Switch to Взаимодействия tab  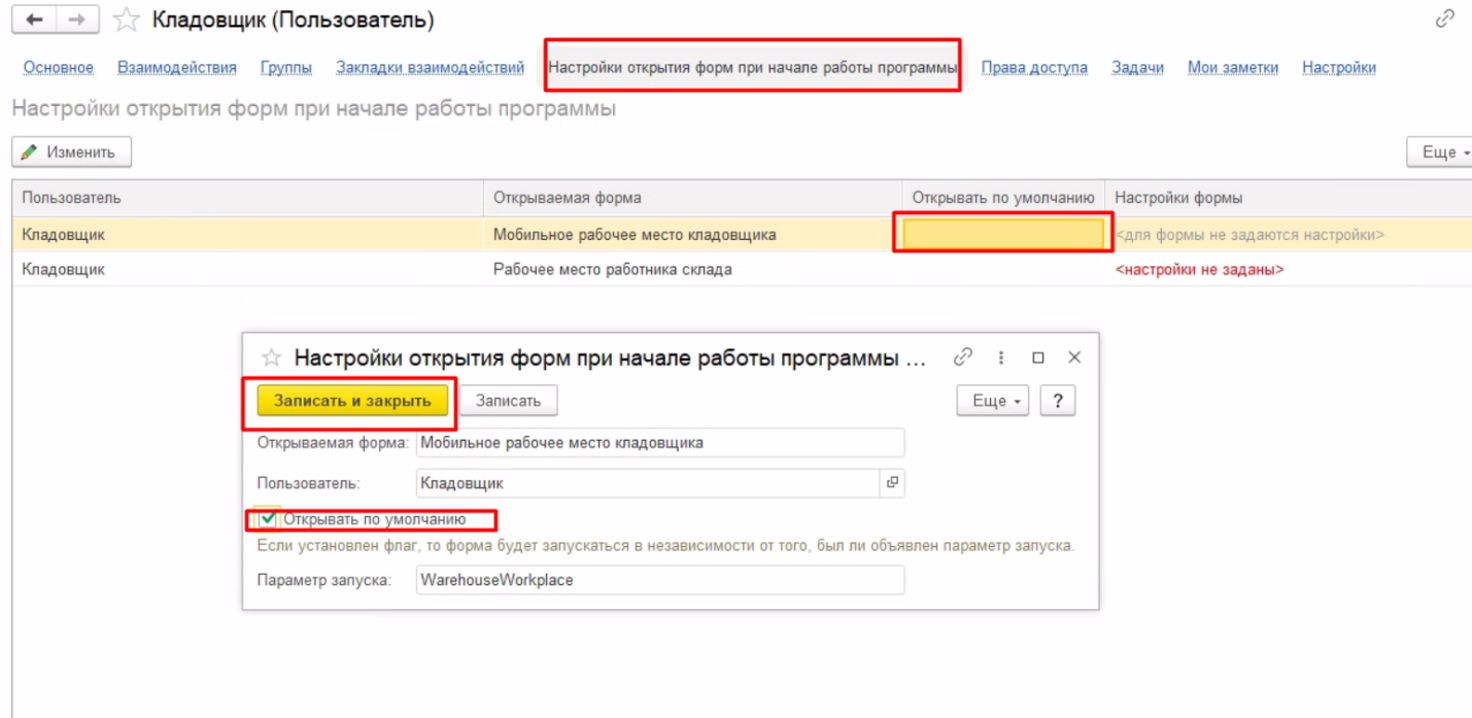[177, 67]
